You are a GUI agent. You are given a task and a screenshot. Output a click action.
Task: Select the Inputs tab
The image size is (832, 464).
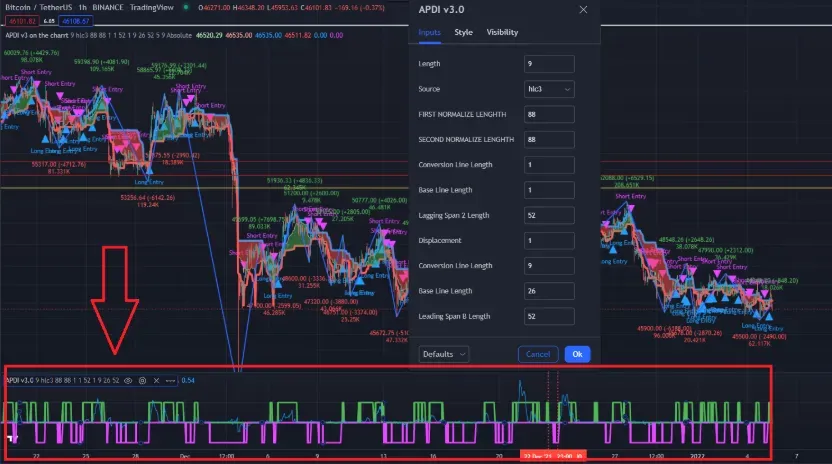tap(429, 32)
